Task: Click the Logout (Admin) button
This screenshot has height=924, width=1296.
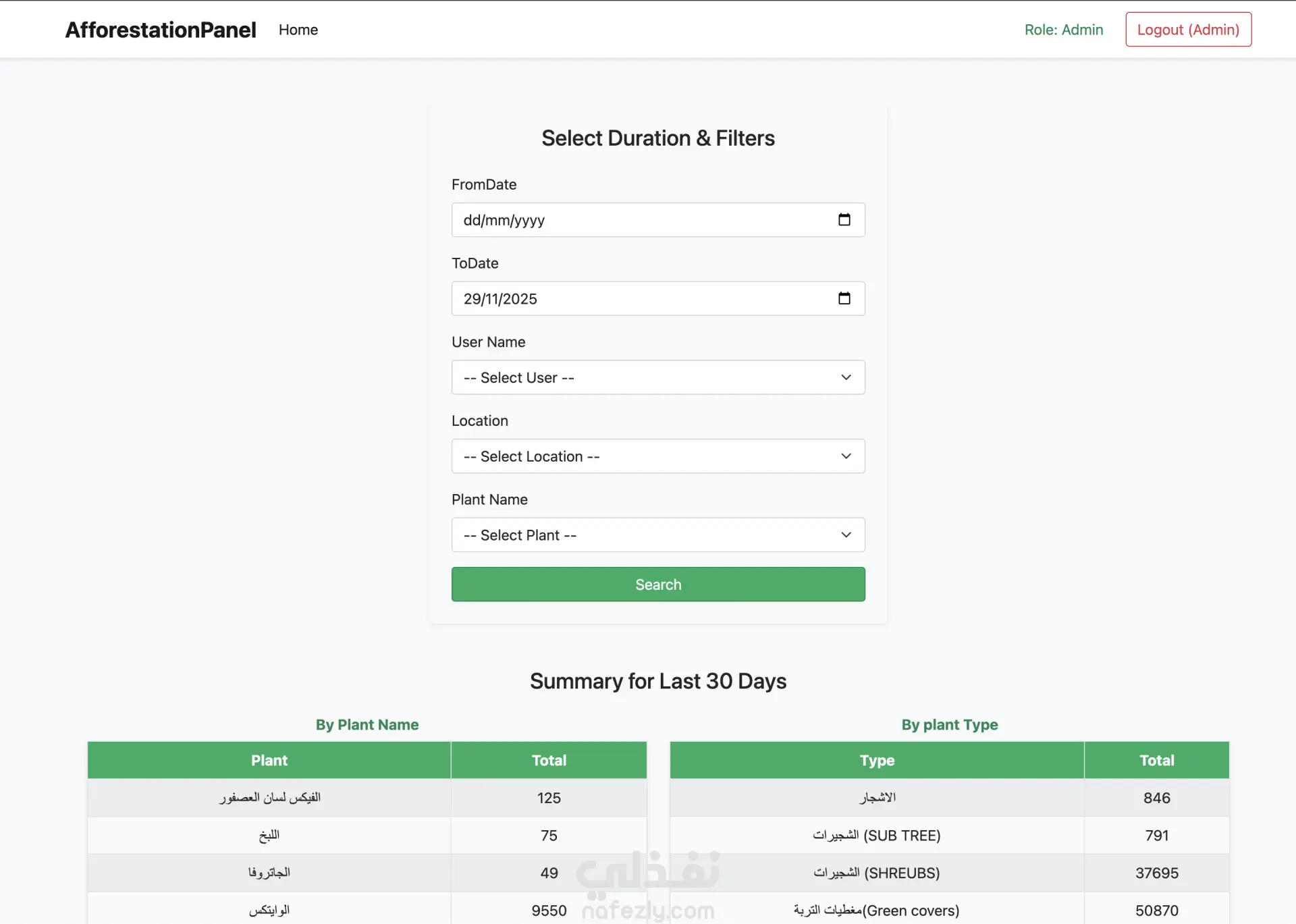Action: 1188,30
